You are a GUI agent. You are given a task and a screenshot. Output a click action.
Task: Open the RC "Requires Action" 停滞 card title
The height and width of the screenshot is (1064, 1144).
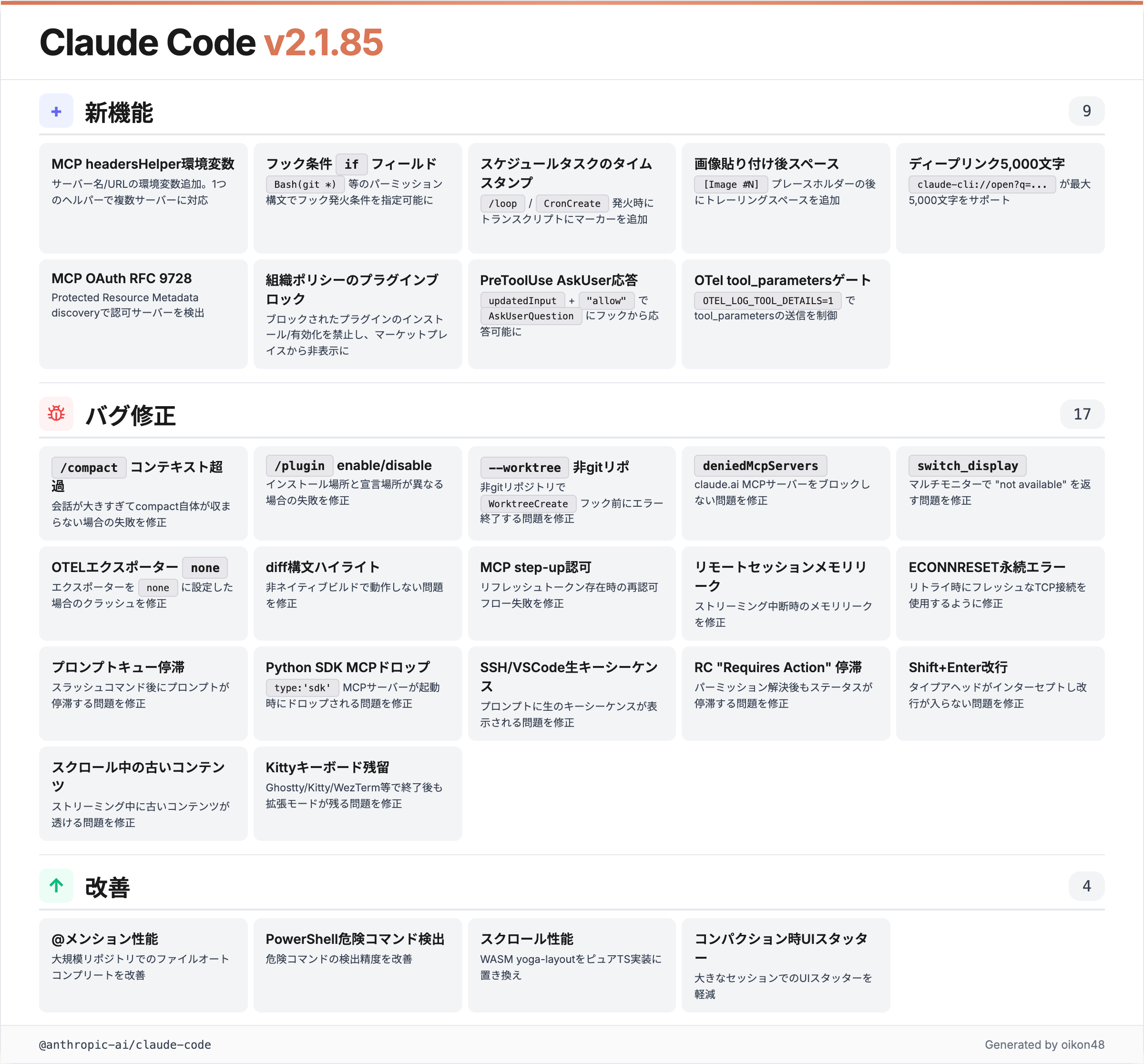778,667
